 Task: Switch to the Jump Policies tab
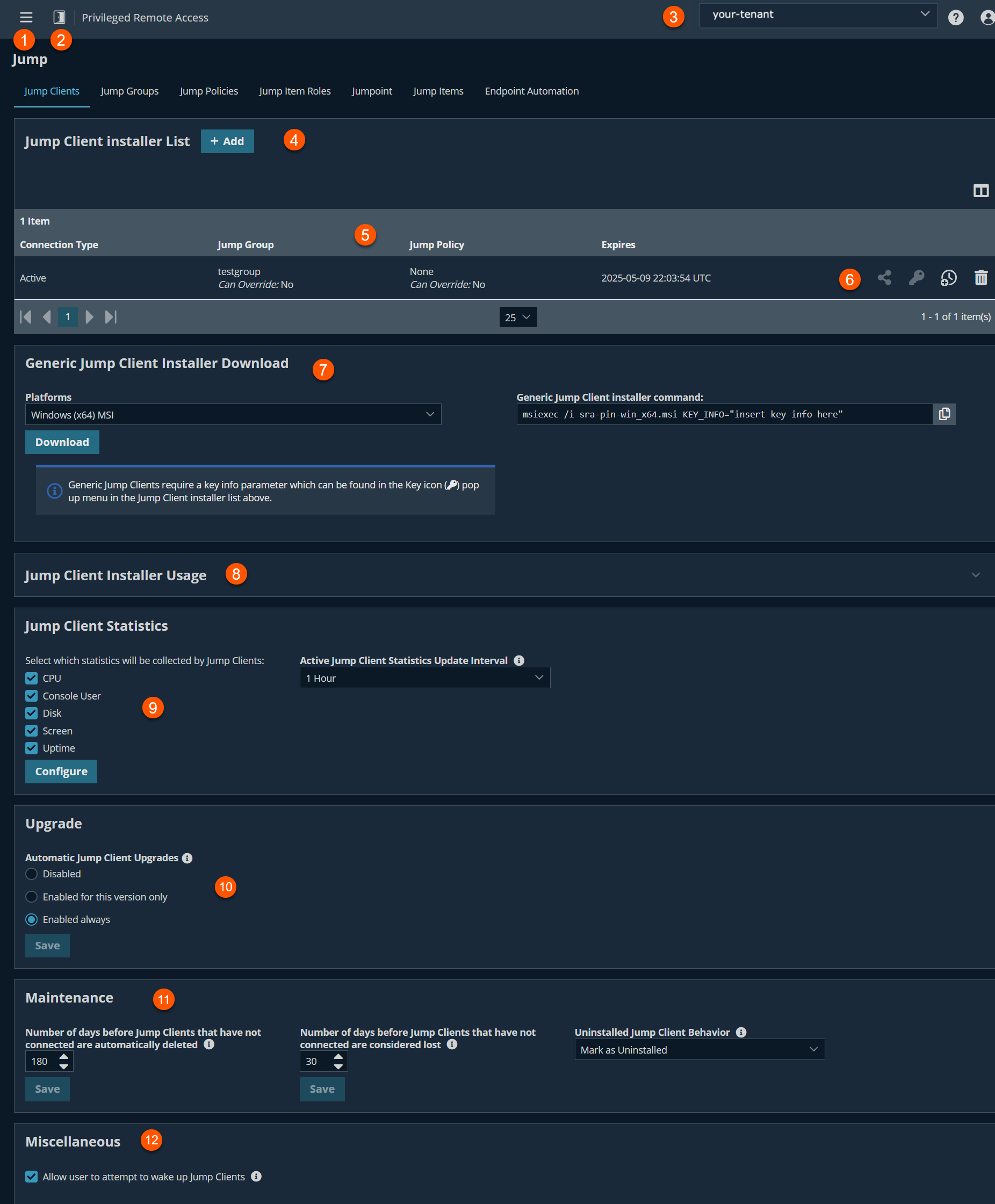[208, 91]
